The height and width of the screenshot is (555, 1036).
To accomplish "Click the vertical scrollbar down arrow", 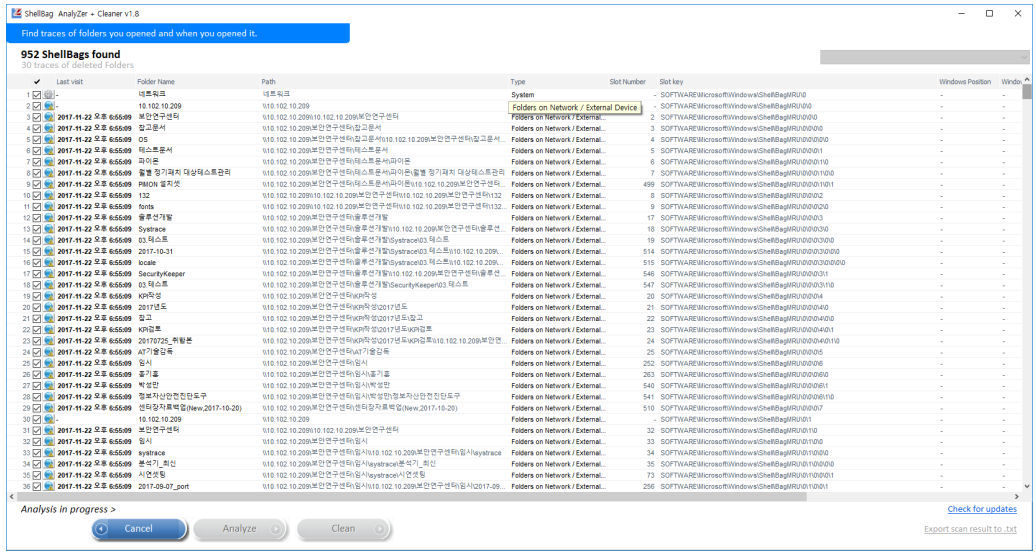I will 1027,486.
